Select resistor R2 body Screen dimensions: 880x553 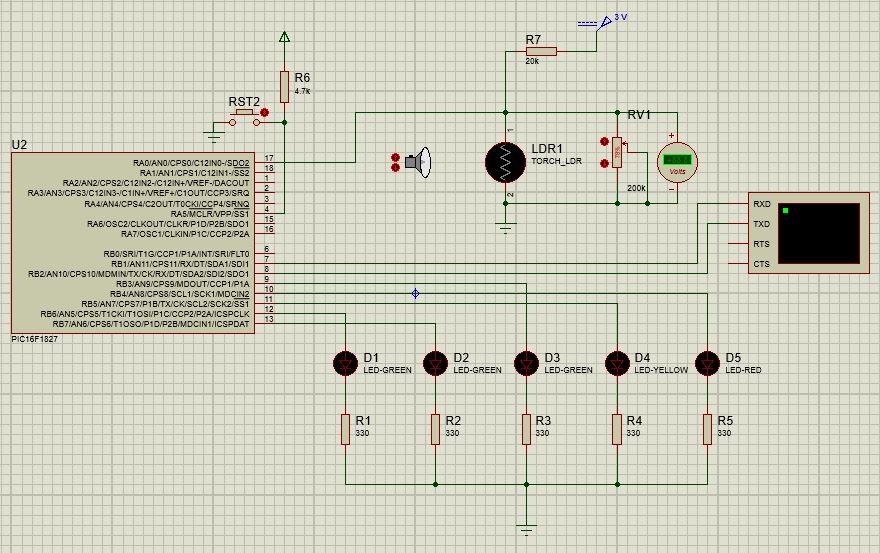coord(436,429)
